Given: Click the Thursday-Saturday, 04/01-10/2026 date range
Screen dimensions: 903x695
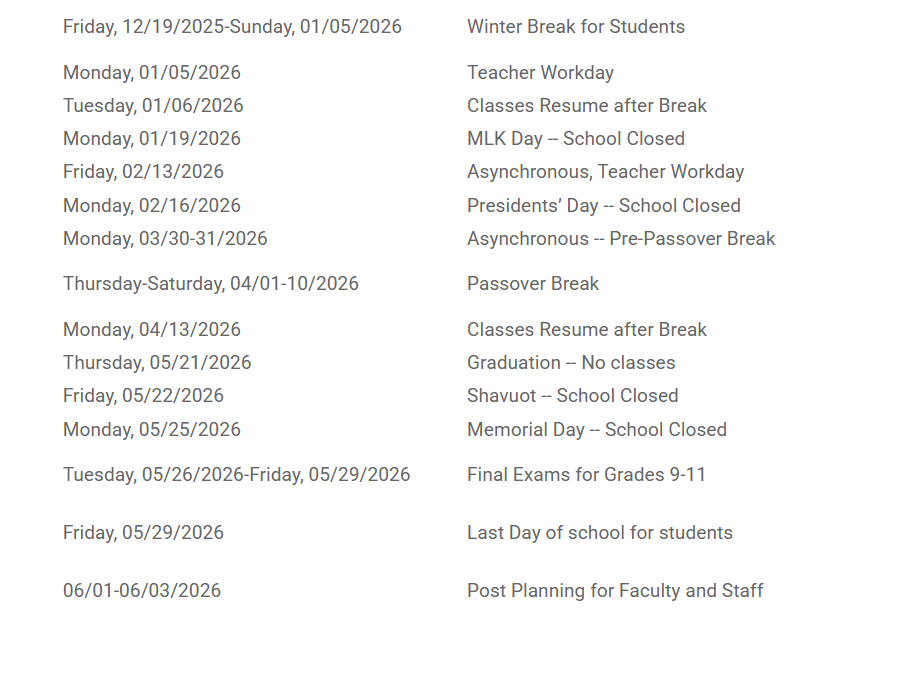Looking at the screenshot, I should [210, 284].
